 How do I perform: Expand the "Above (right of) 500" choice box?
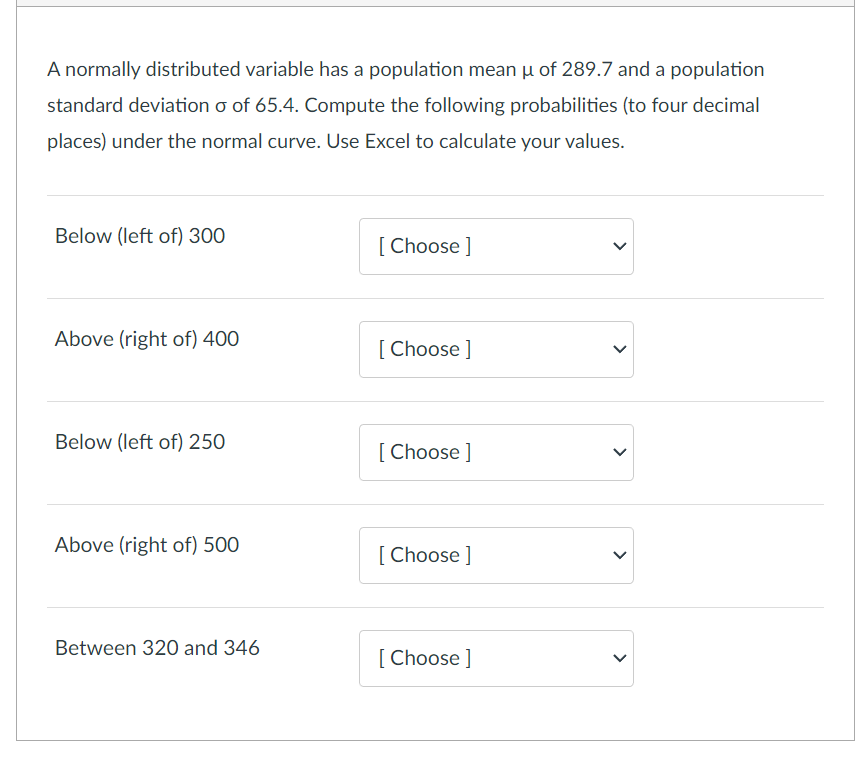tap(496, 555)
